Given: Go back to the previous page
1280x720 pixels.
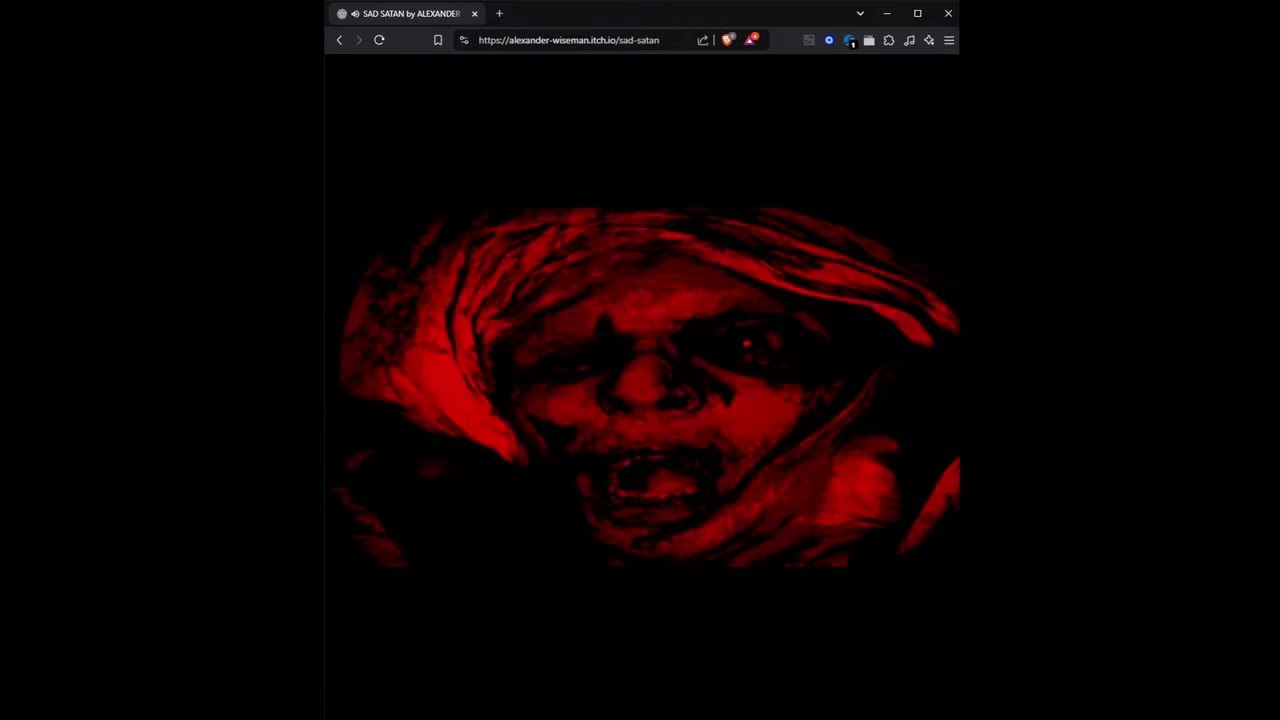Looking at the screenshot, I should (x=339, y=40).
